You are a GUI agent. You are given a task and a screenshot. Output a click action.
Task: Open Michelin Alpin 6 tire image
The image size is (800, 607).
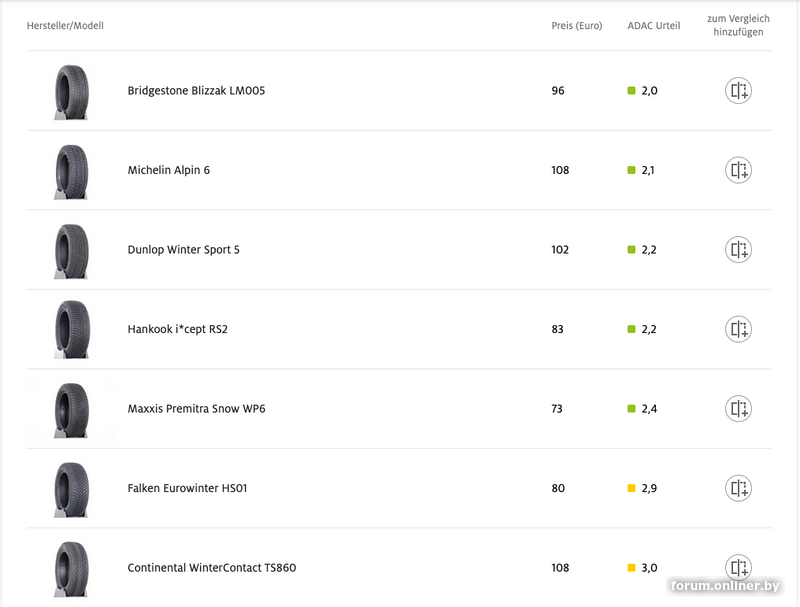[71, 171]
